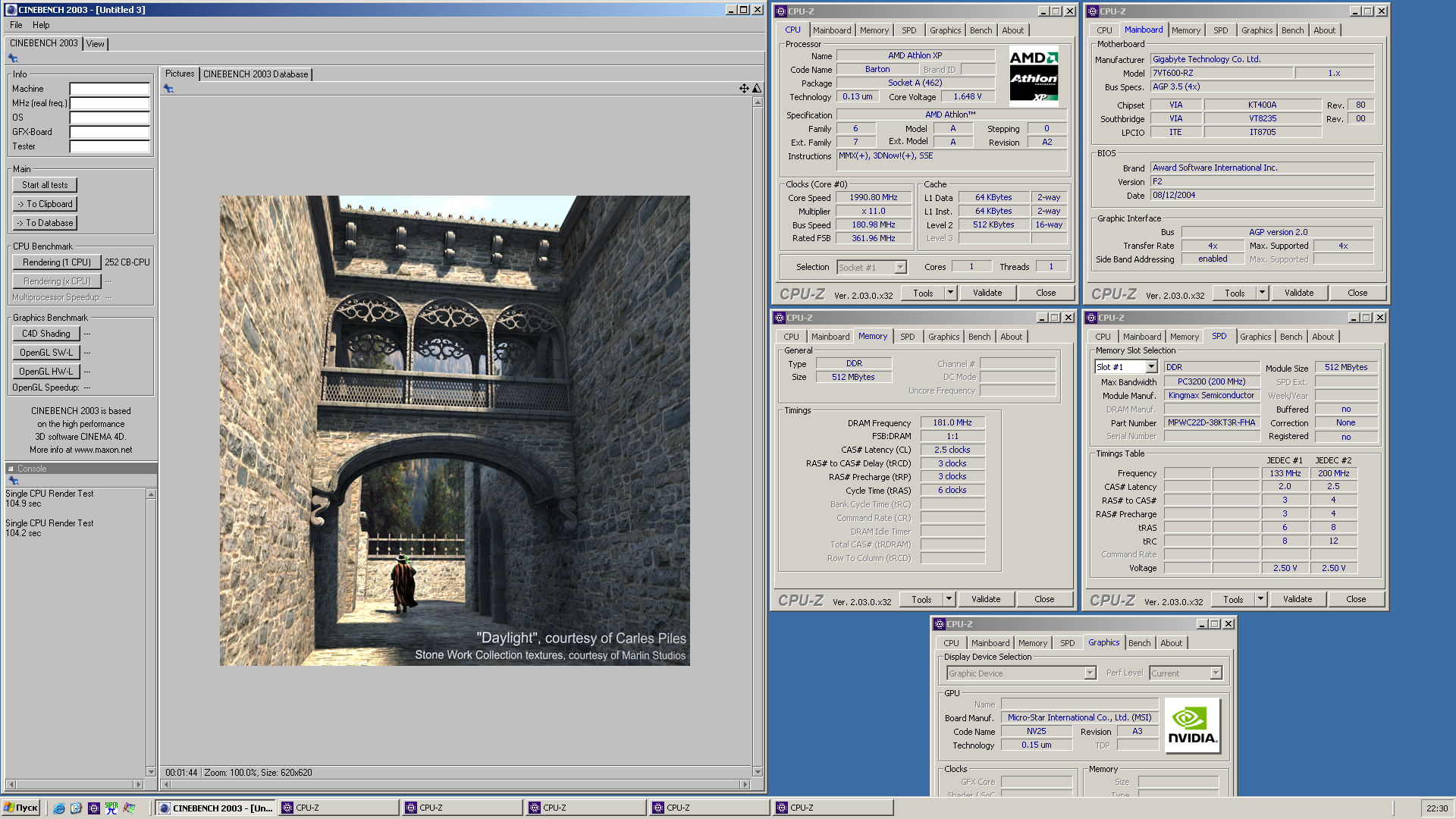Click the NVIDIA logo in CPU-Z Graphics window

(1192, 726)
